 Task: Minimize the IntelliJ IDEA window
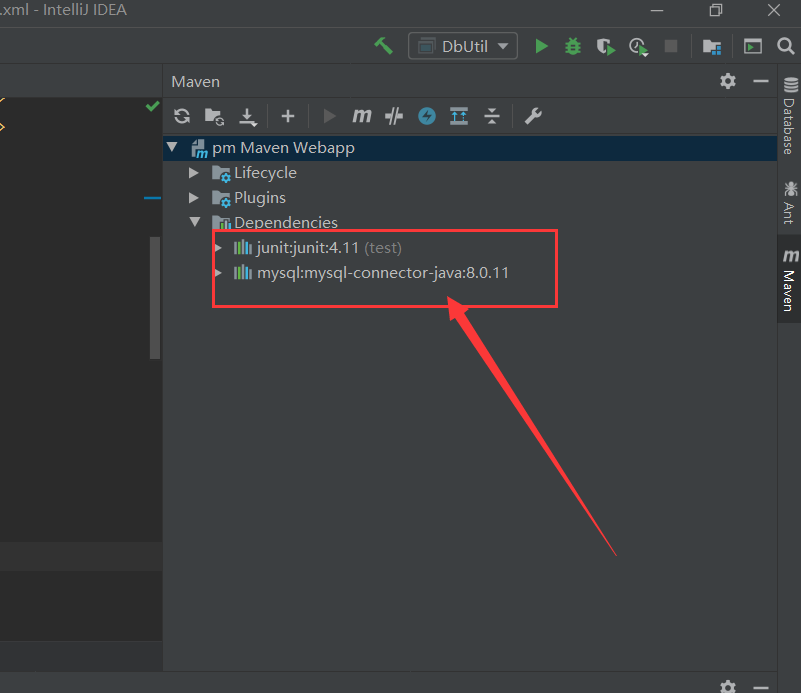[x=657, y=10]
